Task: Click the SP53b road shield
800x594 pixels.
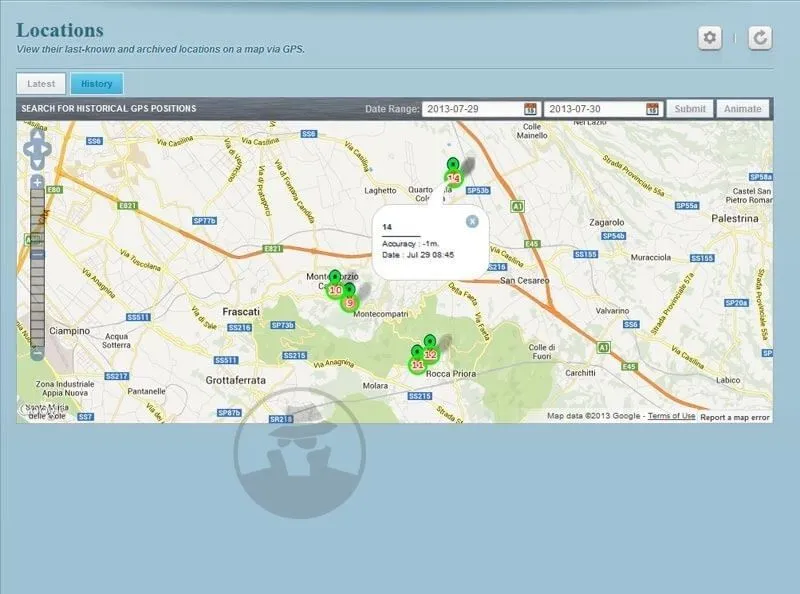Action: tap(478, 190)
